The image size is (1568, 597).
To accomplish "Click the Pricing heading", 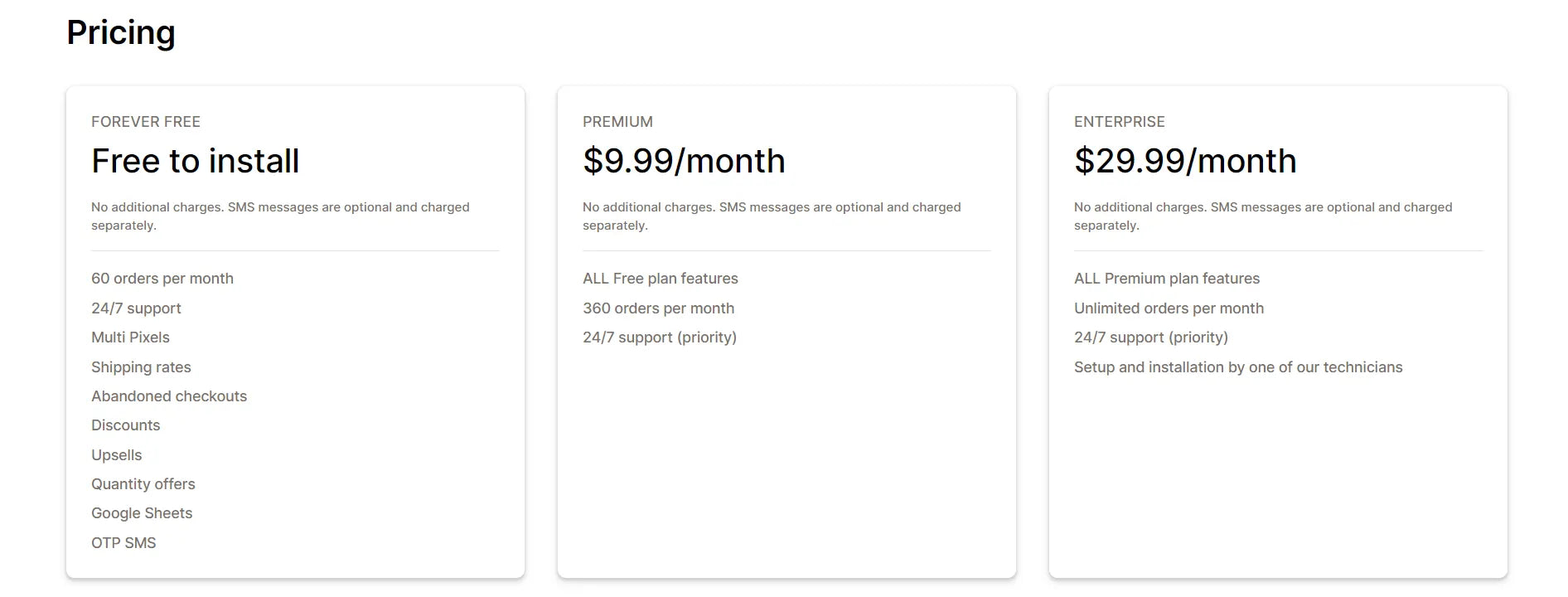I will coord(121,33).
